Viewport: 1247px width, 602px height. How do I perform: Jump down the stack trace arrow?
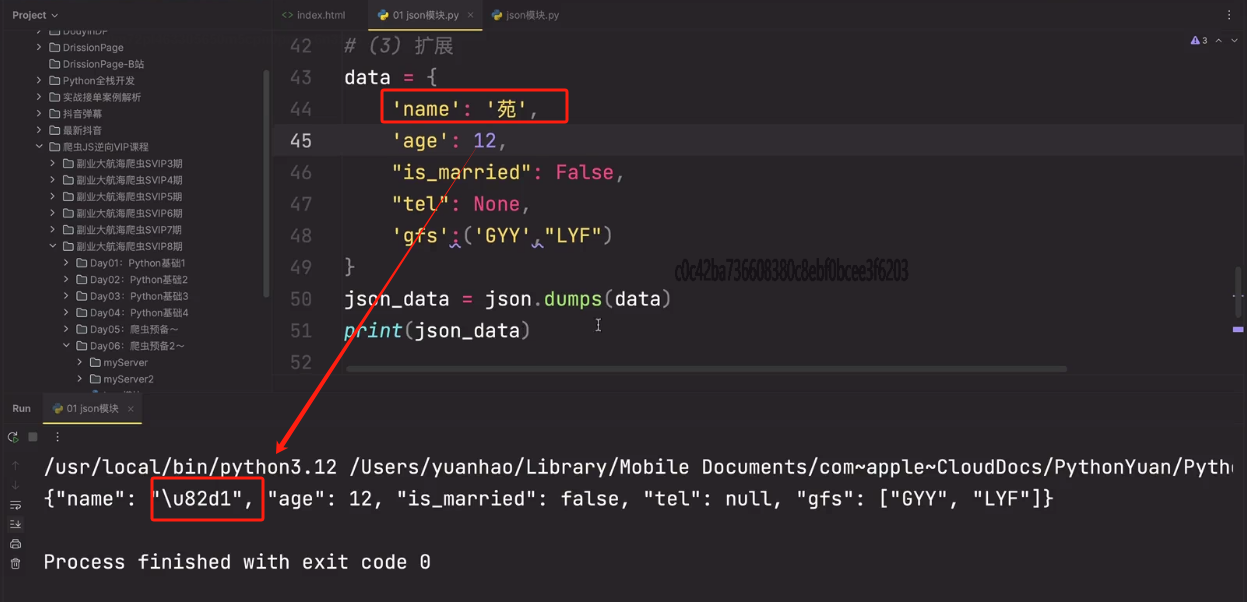[x=15, y=486]
